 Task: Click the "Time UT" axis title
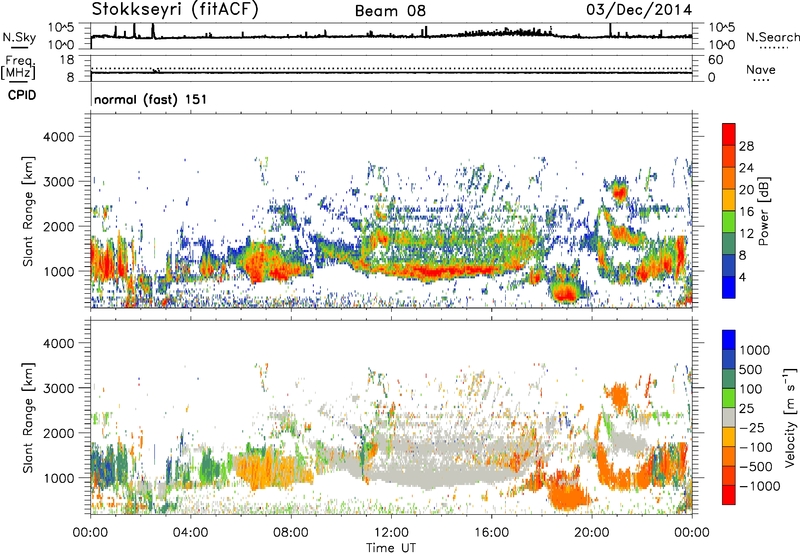391,548
